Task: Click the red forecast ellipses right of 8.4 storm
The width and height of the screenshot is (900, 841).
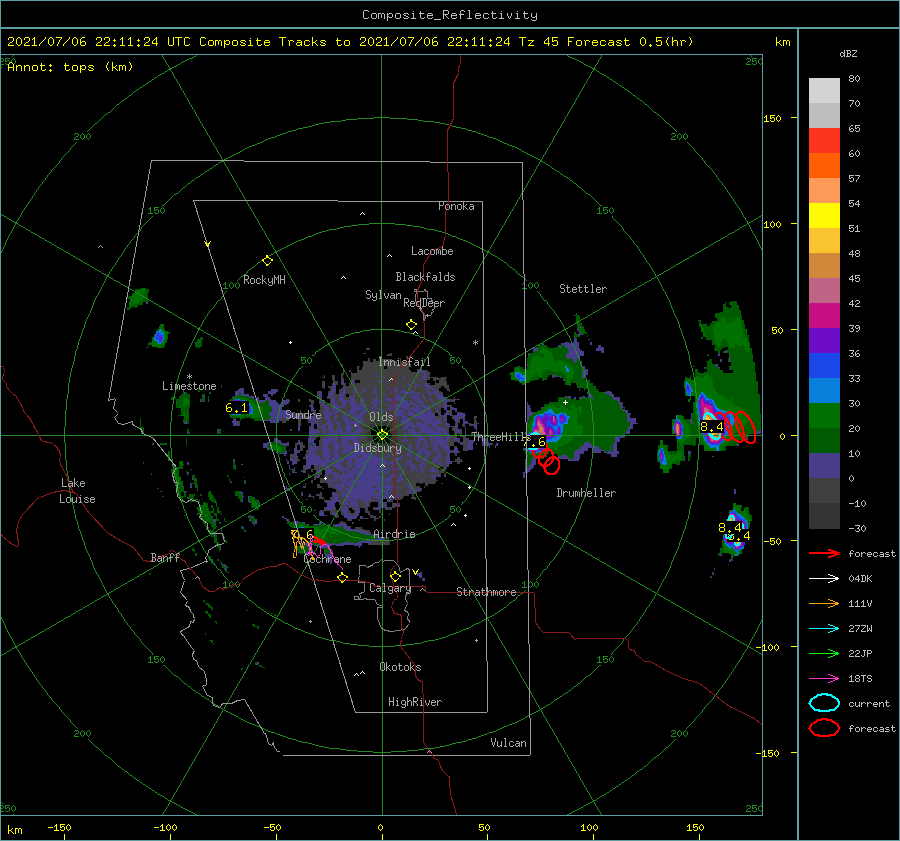Action: point(736,427)
